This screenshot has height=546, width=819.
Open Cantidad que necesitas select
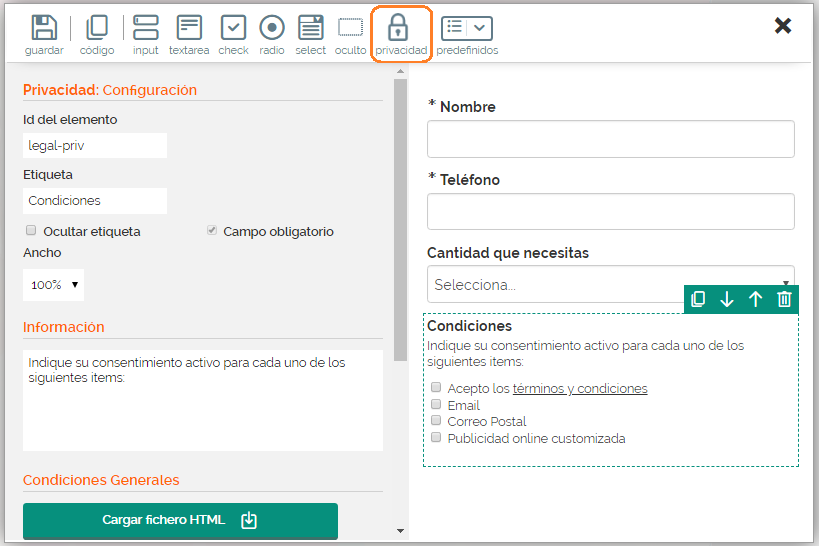(x=611, y=284)
